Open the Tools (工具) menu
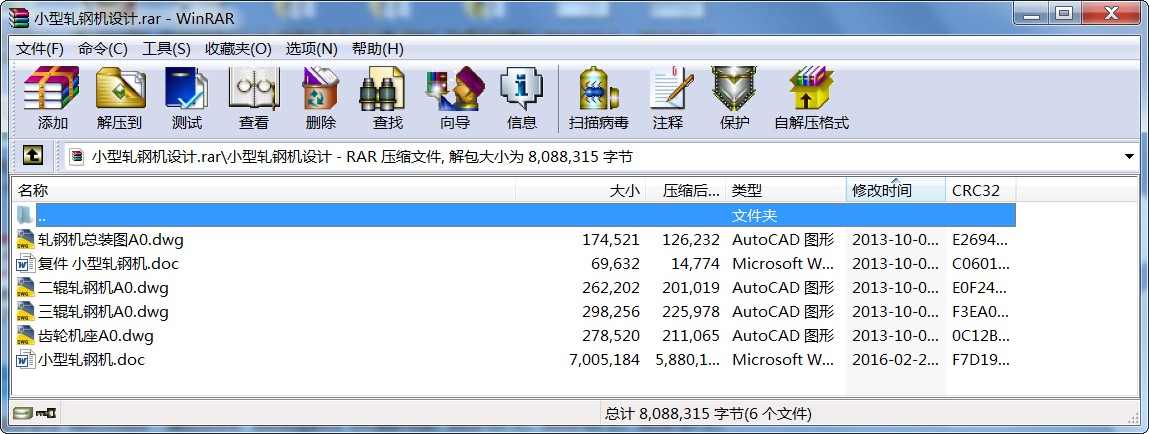 [166, 49]
